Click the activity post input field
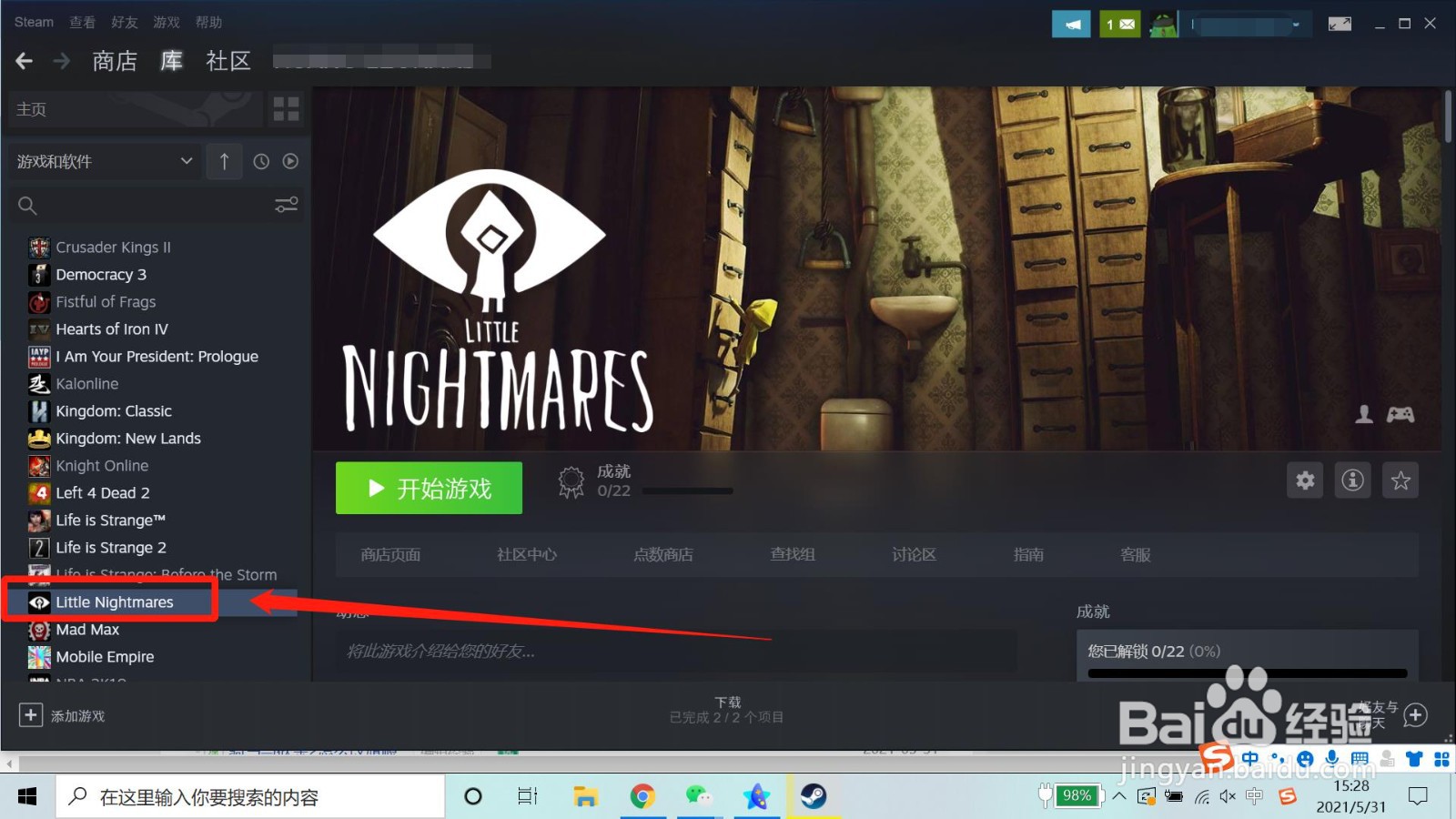 pyautogui.click(x=676, y=651)
